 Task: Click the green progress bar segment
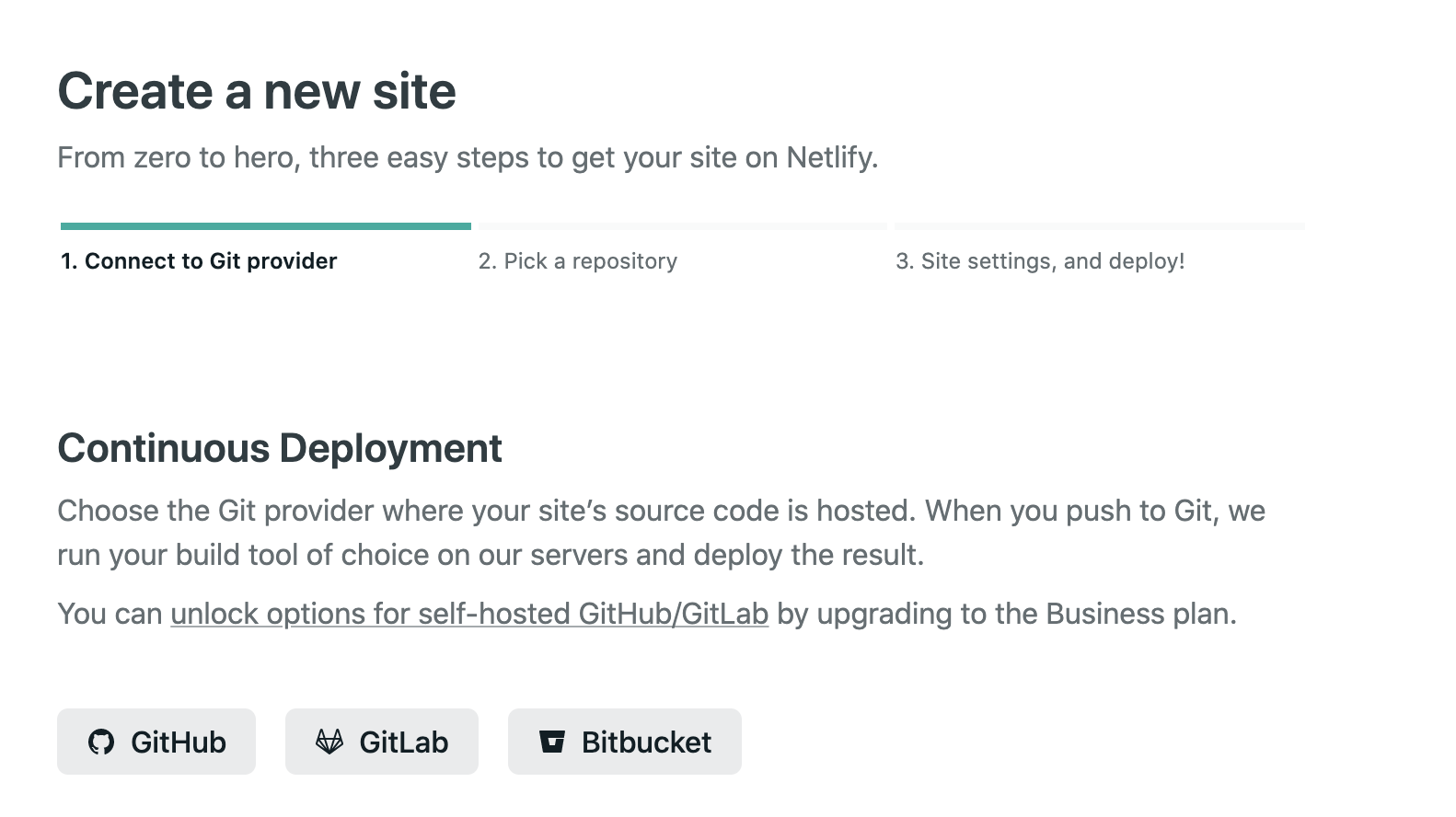pos(266,225)
